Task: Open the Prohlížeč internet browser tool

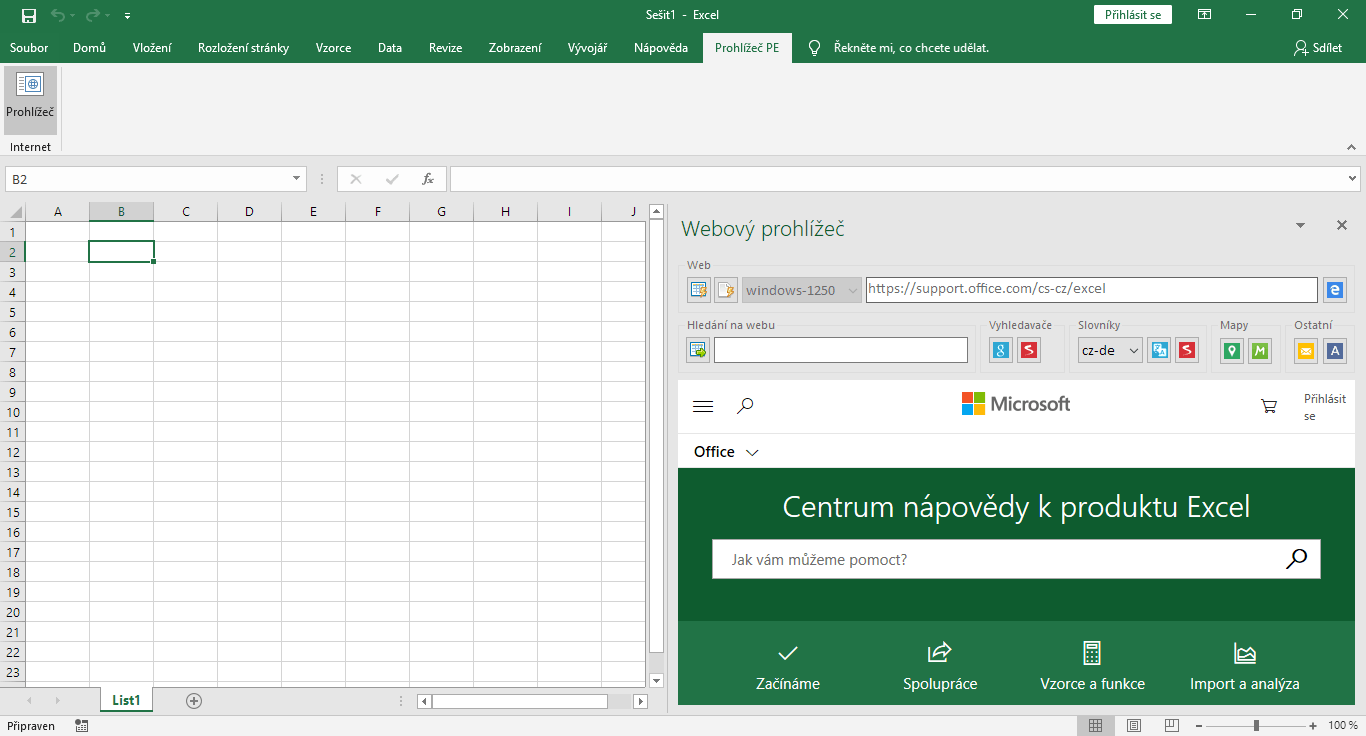Action: [30, 99]
